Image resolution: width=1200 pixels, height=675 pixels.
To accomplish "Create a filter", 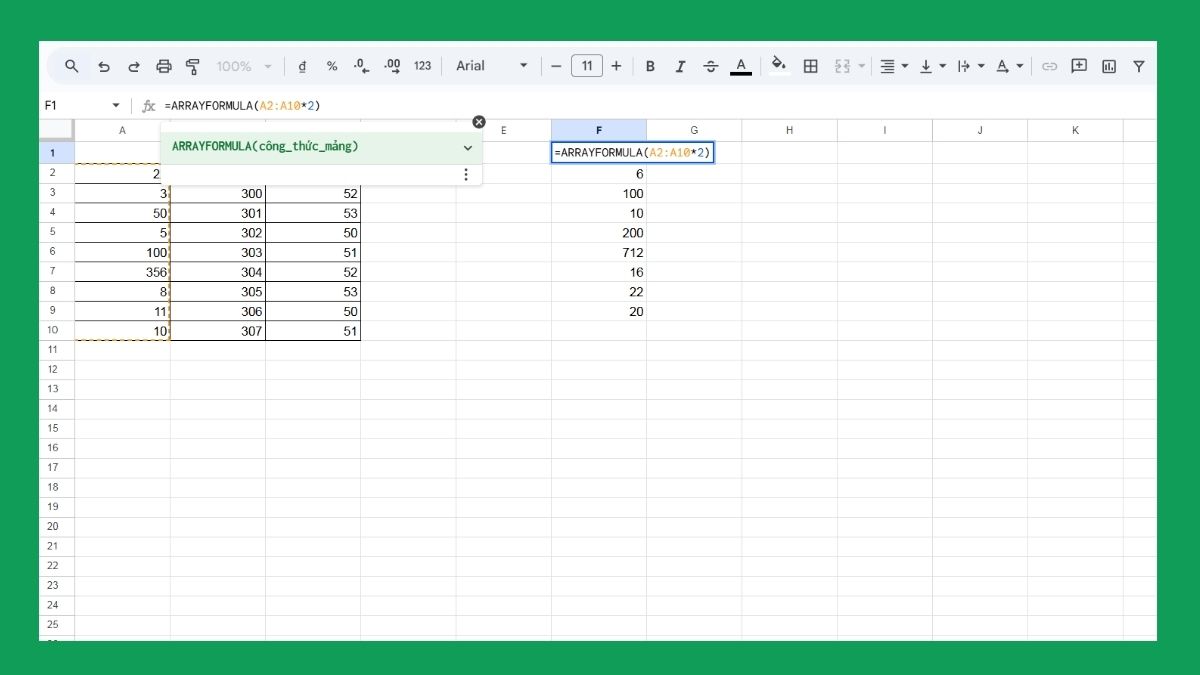I will (x=1138, y=66).
